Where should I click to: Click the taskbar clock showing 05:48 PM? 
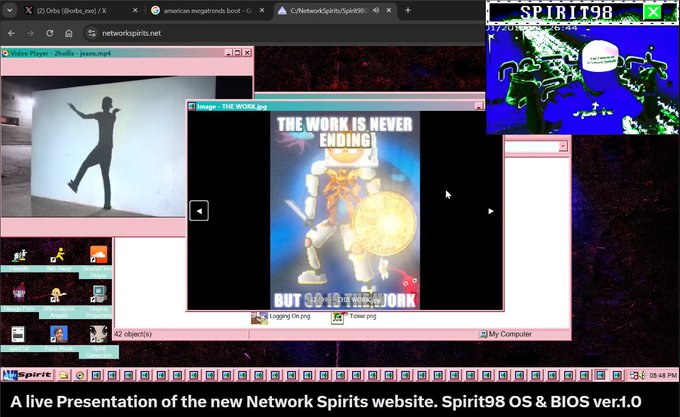point(663,375)
